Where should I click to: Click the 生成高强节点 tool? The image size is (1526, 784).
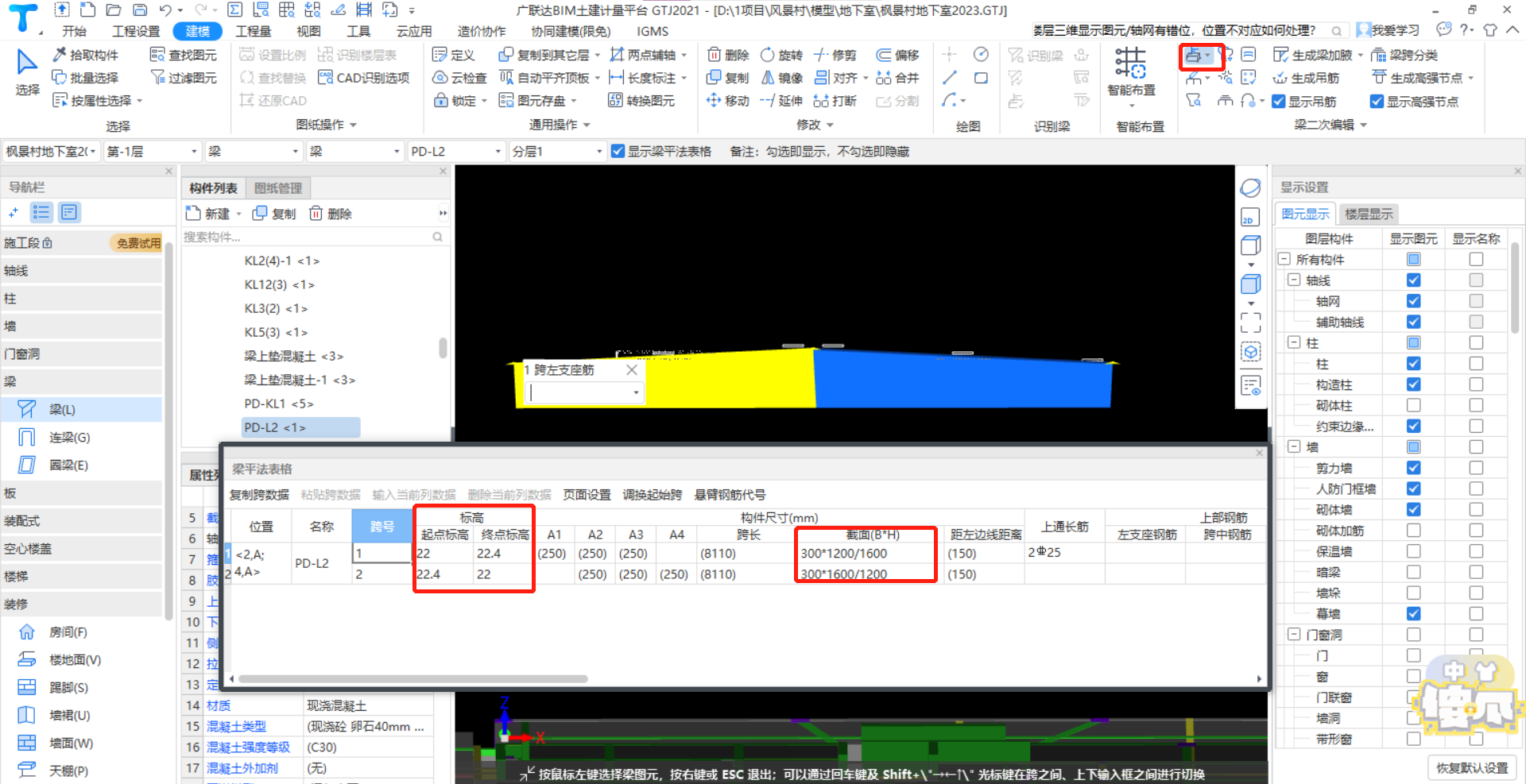pos(1418,78)
